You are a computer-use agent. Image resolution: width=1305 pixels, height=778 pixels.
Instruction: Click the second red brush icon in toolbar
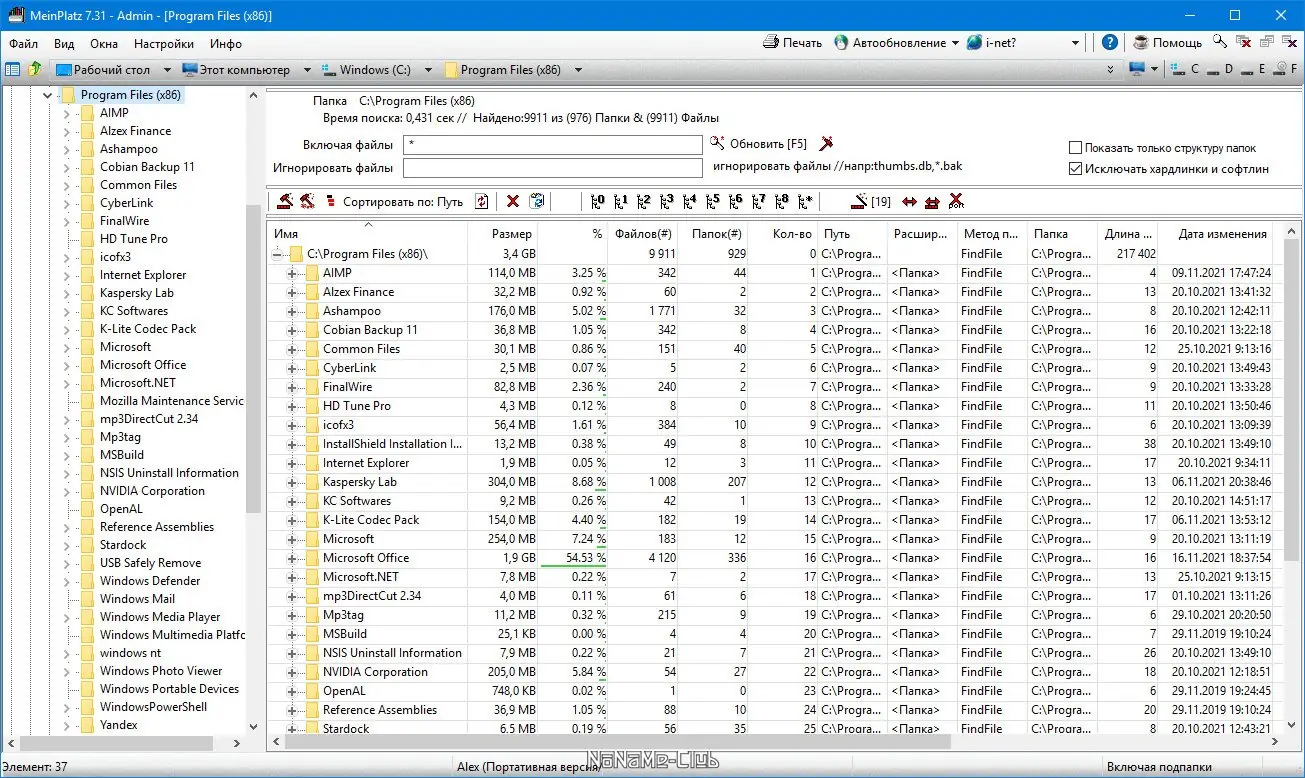click(307, 201)
